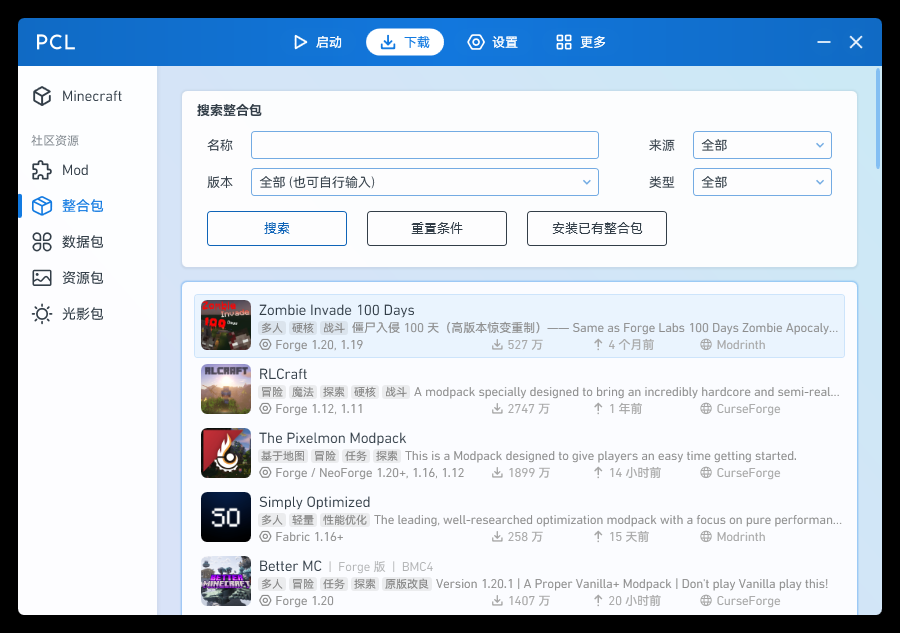Click update arrow icon beside 4 个月前
The image size is (900, 633).
pos(598,344)
